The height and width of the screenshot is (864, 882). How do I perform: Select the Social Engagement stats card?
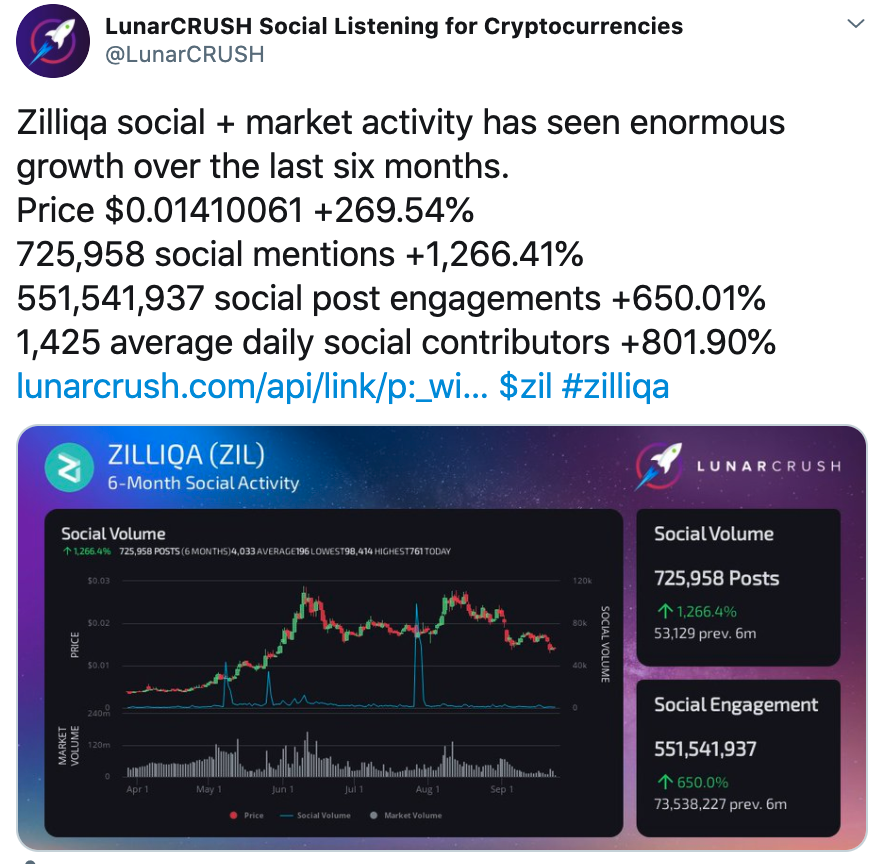[738, 758]
